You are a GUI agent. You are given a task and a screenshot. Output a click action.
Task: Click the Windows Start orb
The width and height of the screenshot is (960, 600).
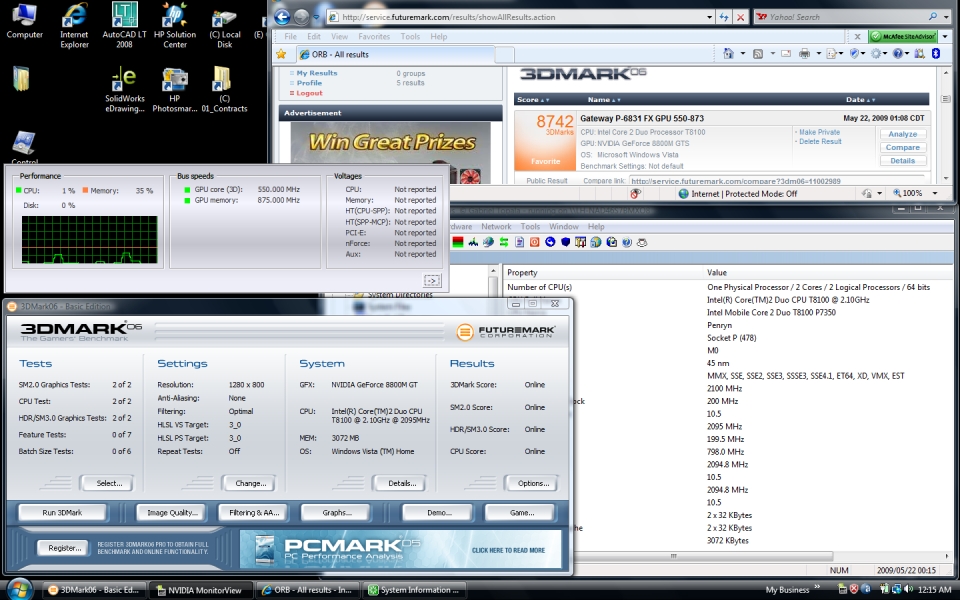point(19,589)
